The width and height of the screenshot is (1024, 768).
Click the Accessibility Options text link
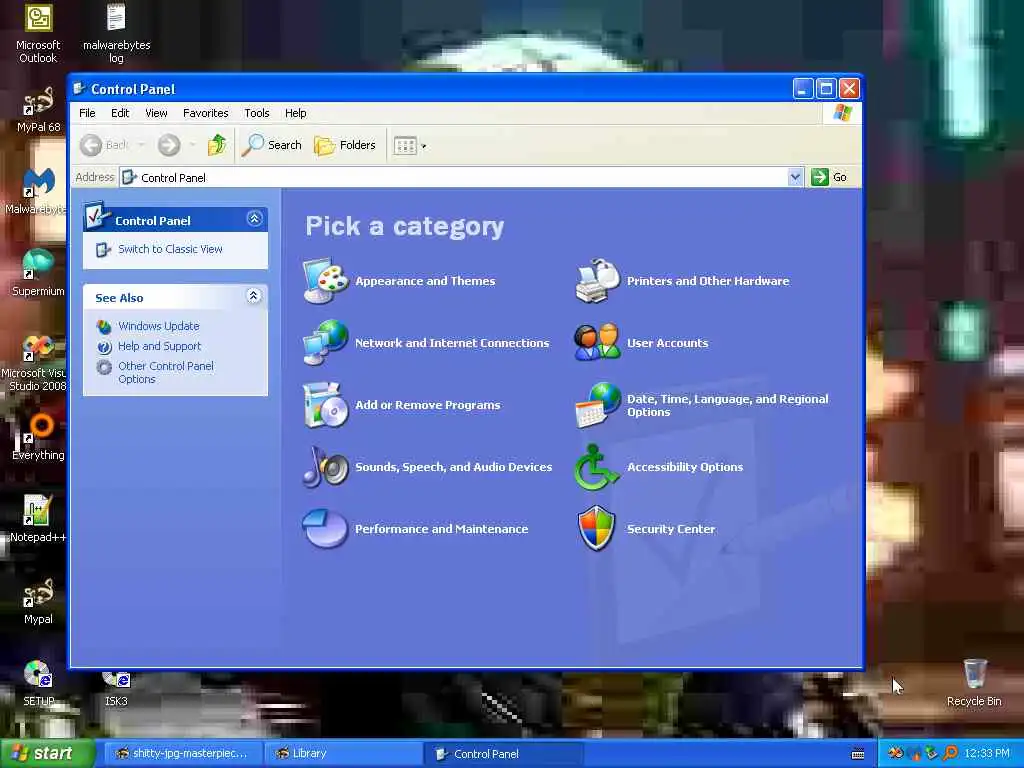(x=685, y=467)
